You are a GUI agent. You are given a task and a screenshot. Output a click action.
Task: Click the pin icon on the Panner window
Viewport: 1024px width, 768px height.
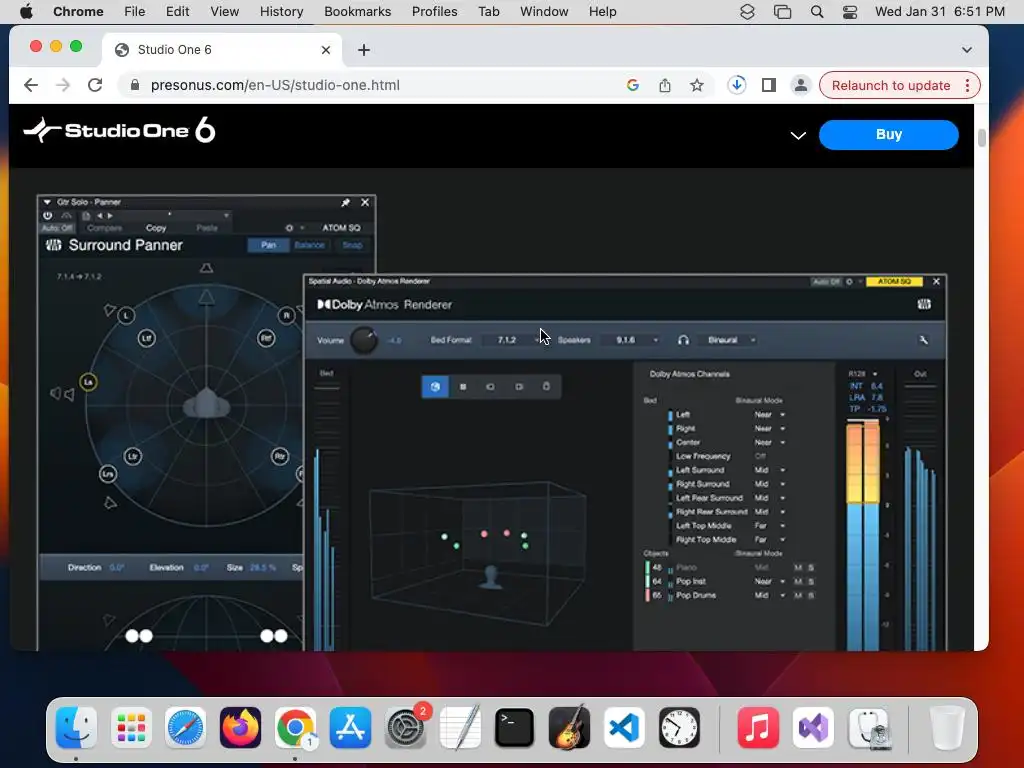pyautogui.click(x=345, y=202)
